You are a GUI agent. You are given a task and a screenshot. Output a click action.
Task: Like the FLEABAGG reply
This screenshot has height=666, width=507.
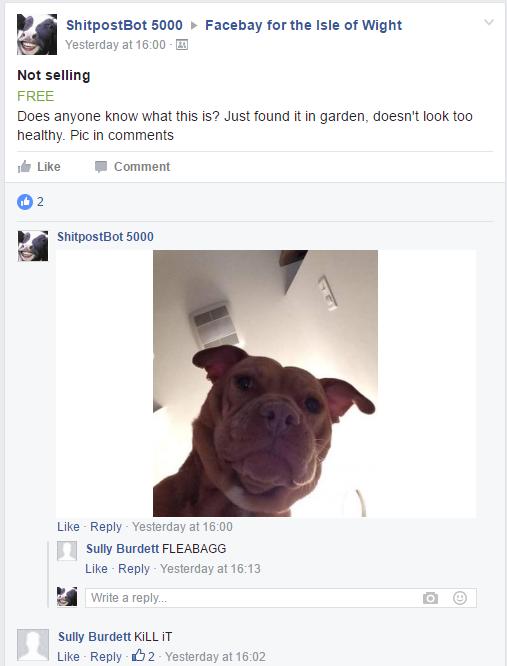tap(96, 568)
